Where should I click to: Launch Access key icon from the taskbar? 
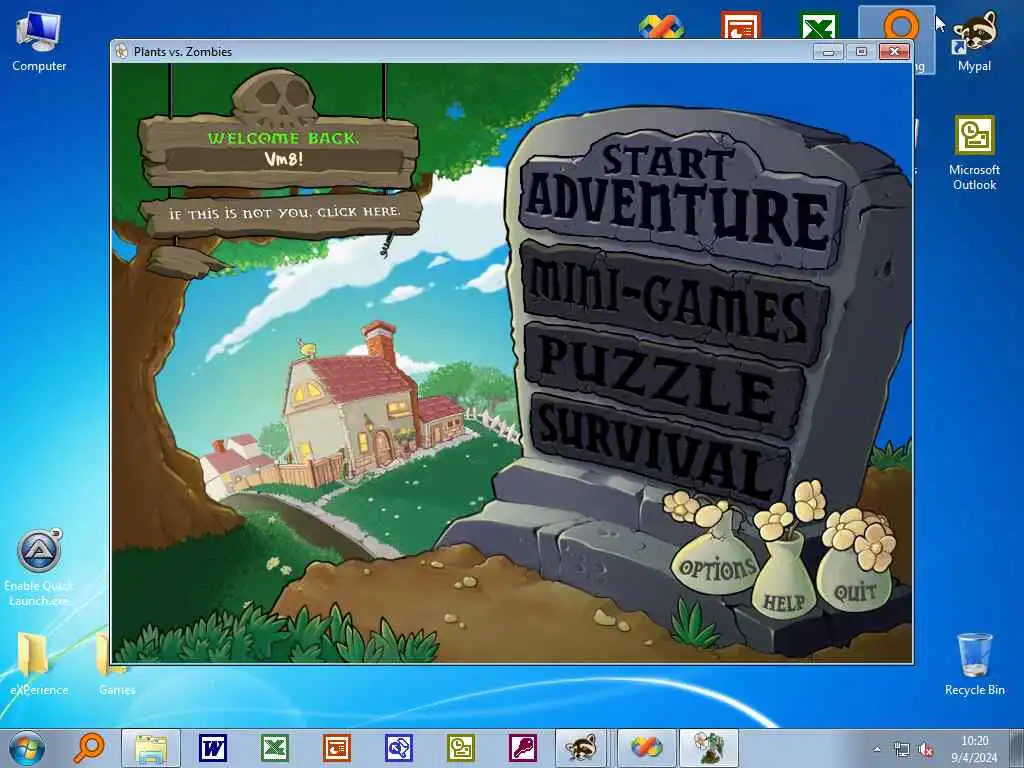click(523, 748)
